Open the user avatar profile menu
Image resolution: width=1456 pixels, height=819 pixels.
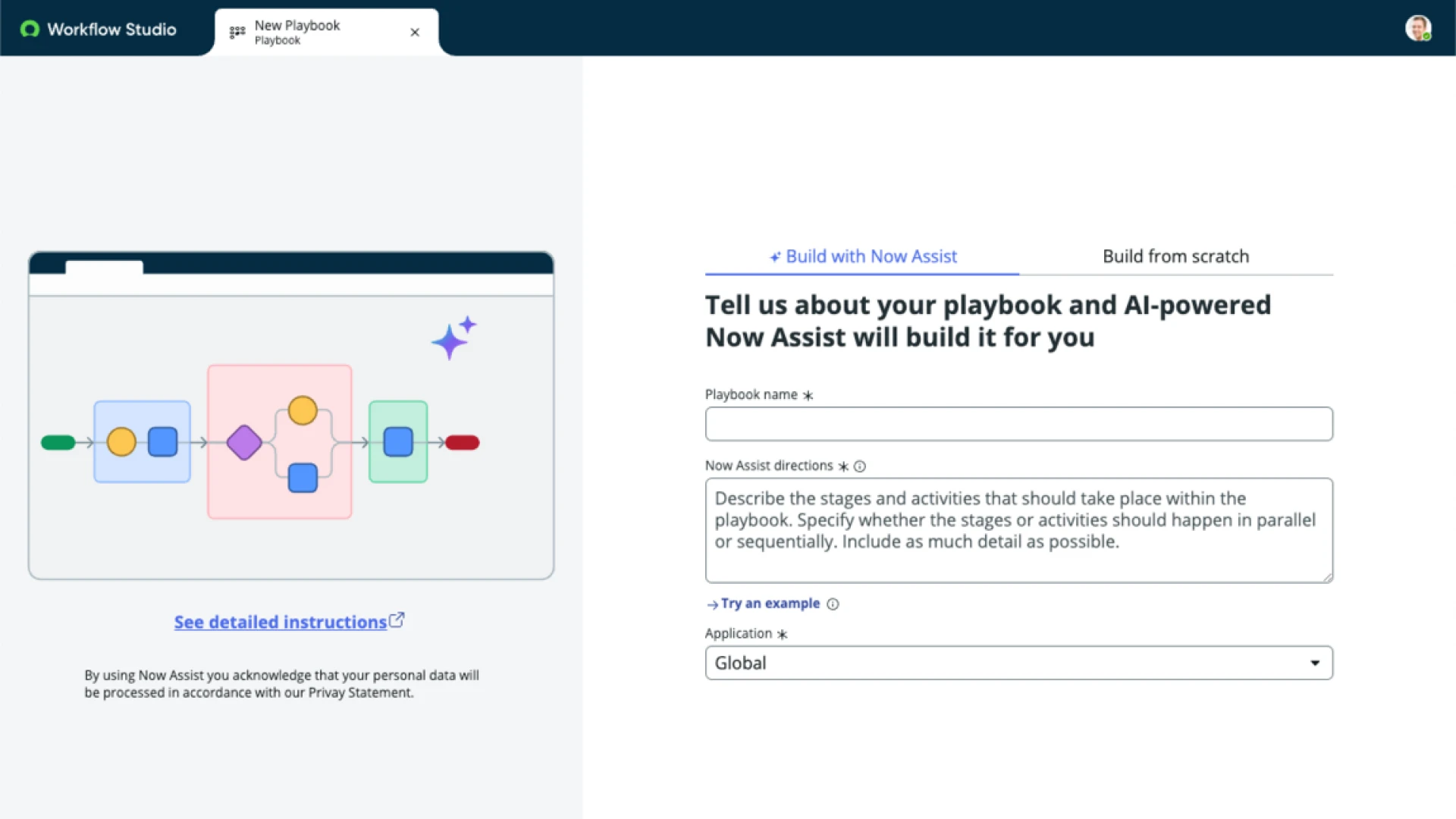[1417, 29]
